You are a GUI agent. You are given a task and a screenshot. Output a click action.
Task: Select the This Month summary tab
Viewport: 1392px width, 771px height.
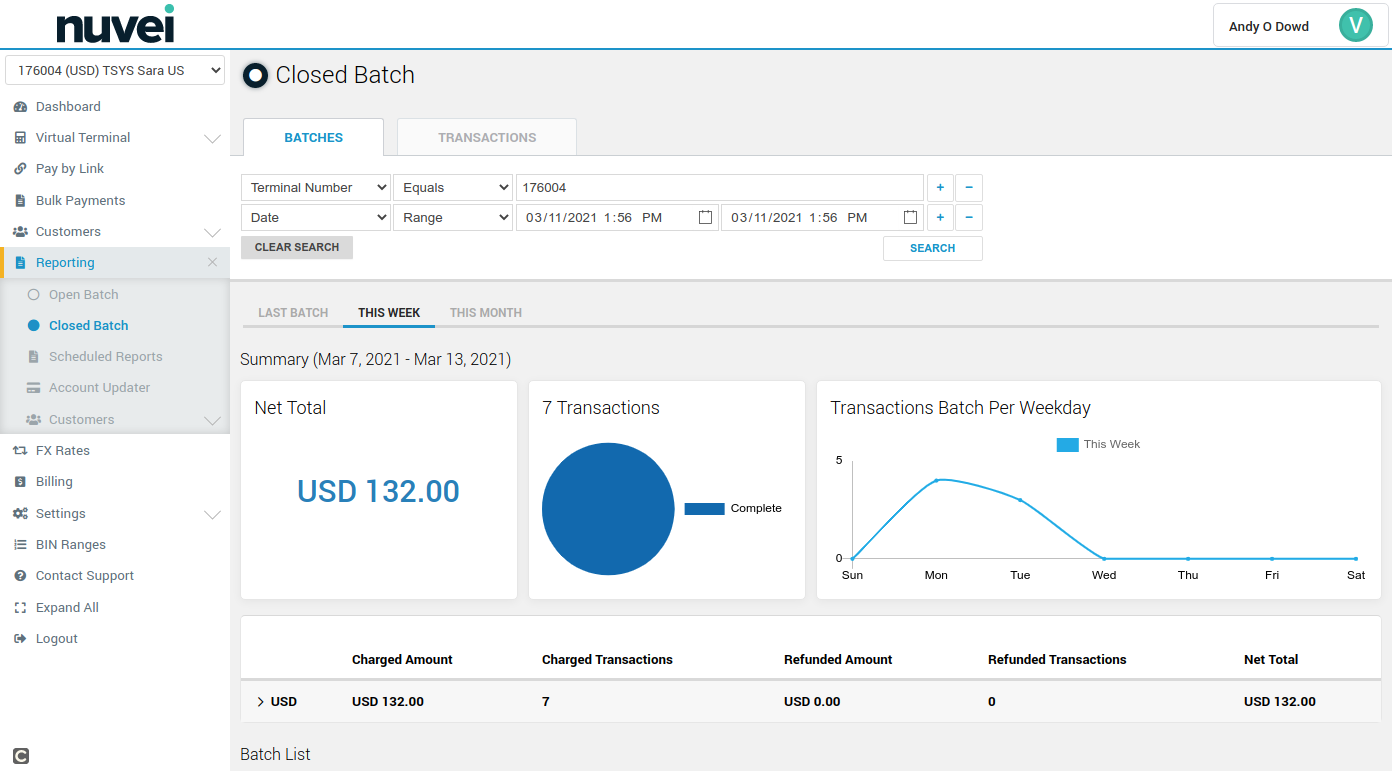click(485, 313)
